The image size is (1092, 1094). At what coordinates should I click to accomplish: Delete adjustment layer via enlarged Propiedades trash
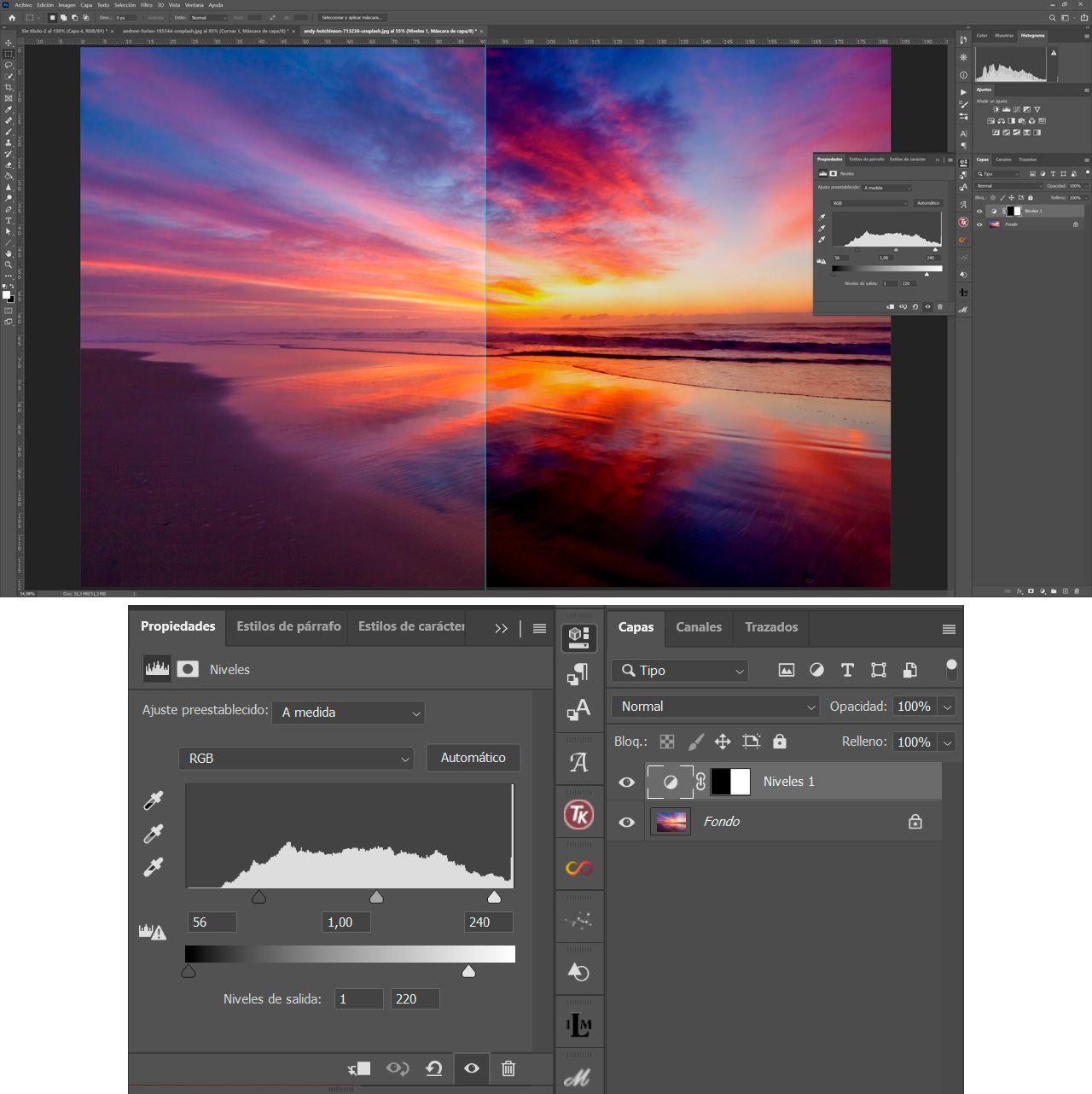[x=508, y=1068]
